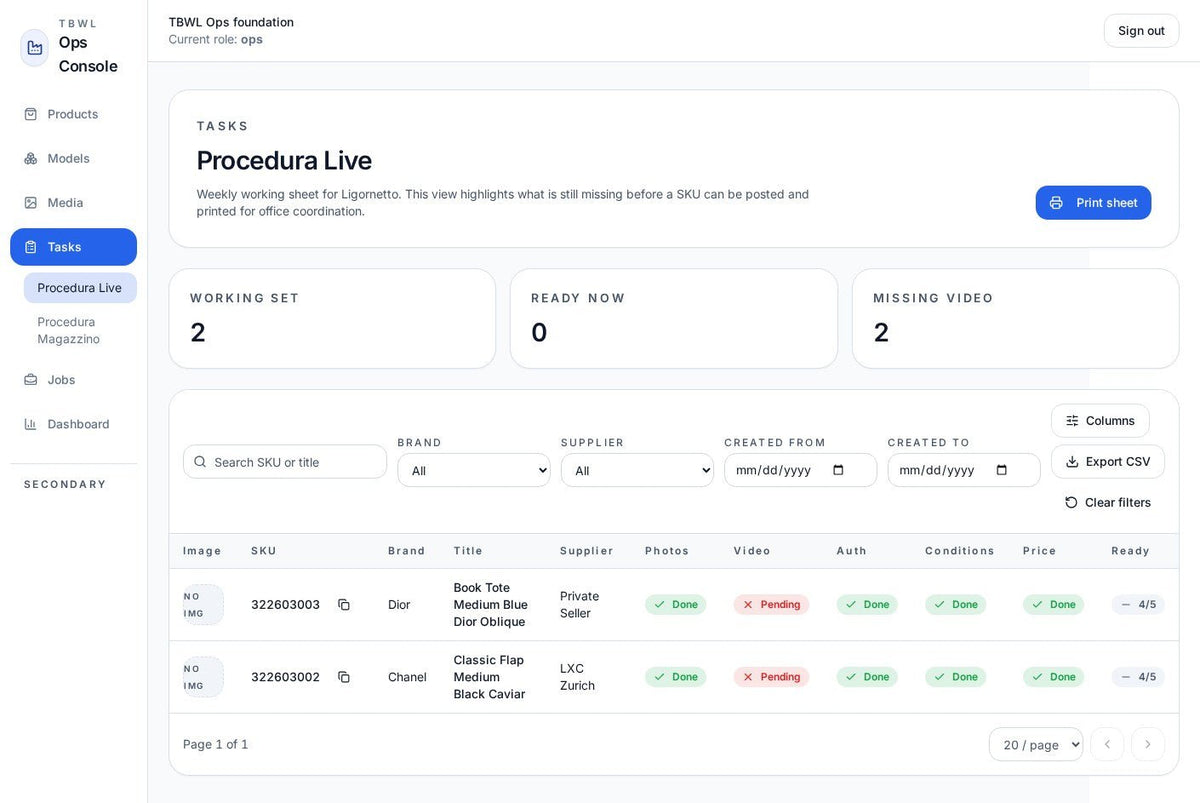
Task: Reset filters with Clear filters
Action: click(1108, 502)
